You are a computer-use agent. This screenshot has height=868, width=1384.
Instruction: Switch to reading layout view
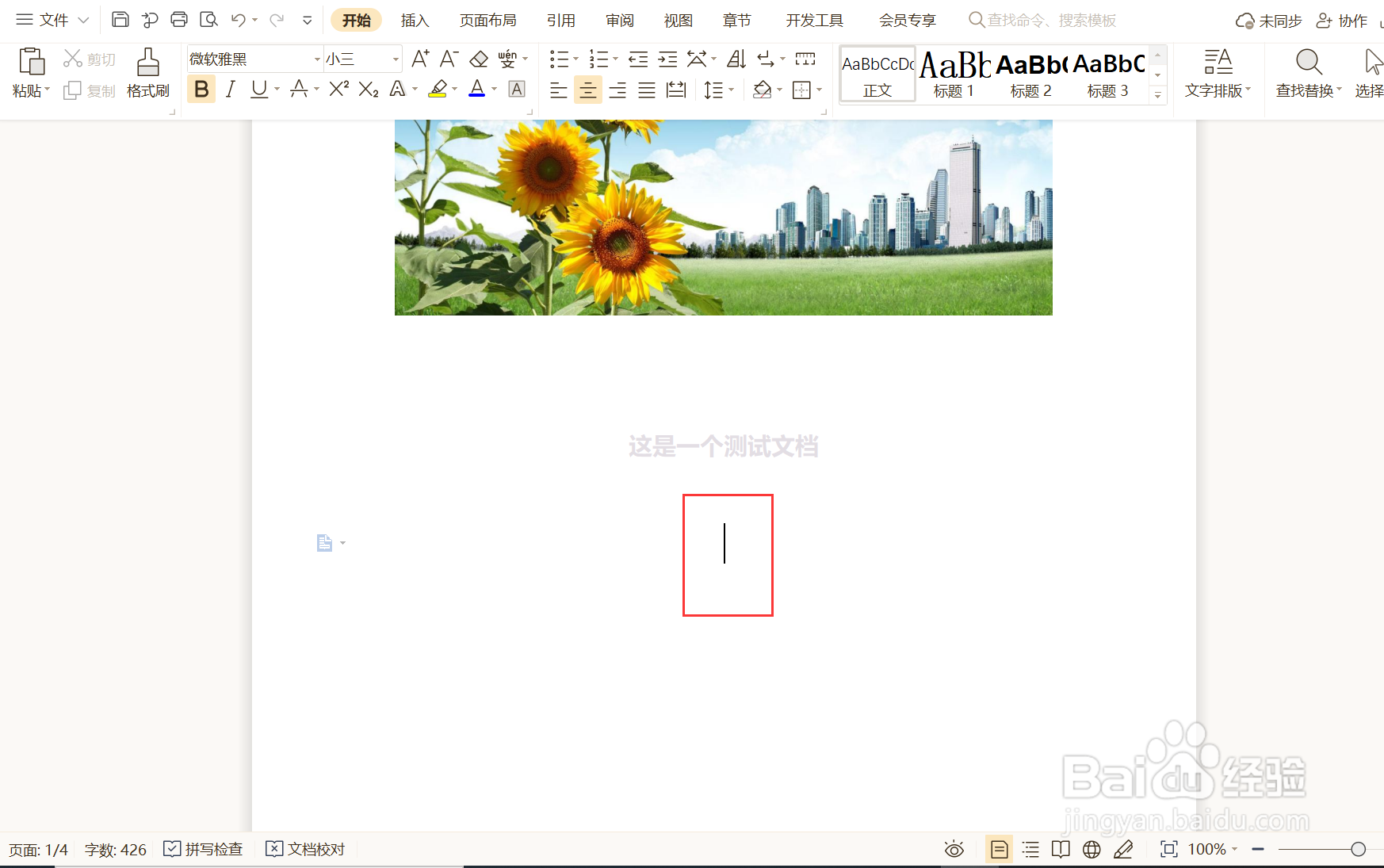pyautogui.click(x=1061, y=850)
